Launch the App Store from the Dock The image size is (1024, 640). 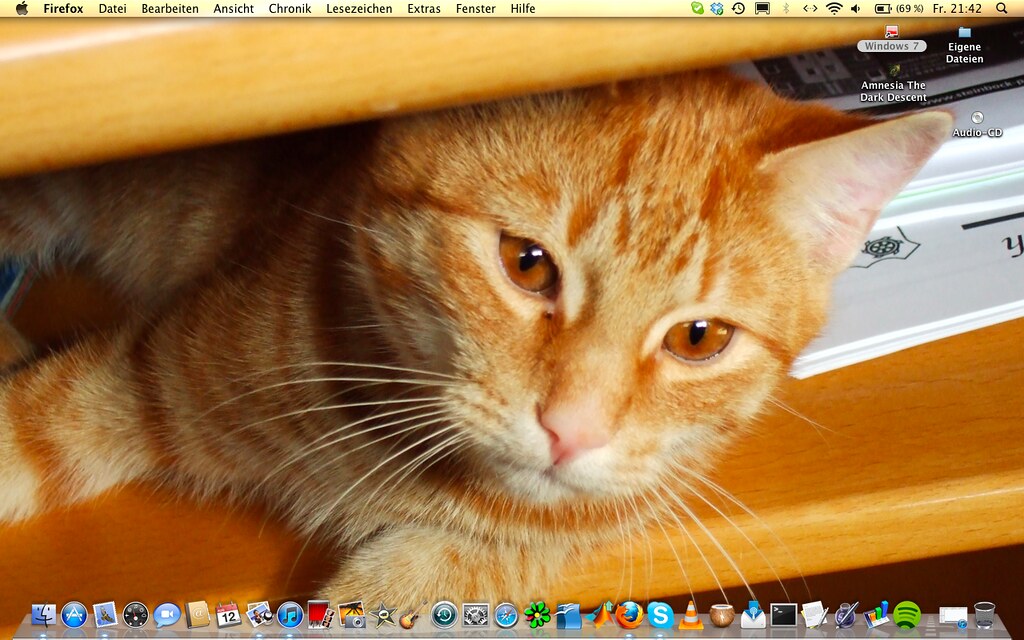(x=74, y=615)
